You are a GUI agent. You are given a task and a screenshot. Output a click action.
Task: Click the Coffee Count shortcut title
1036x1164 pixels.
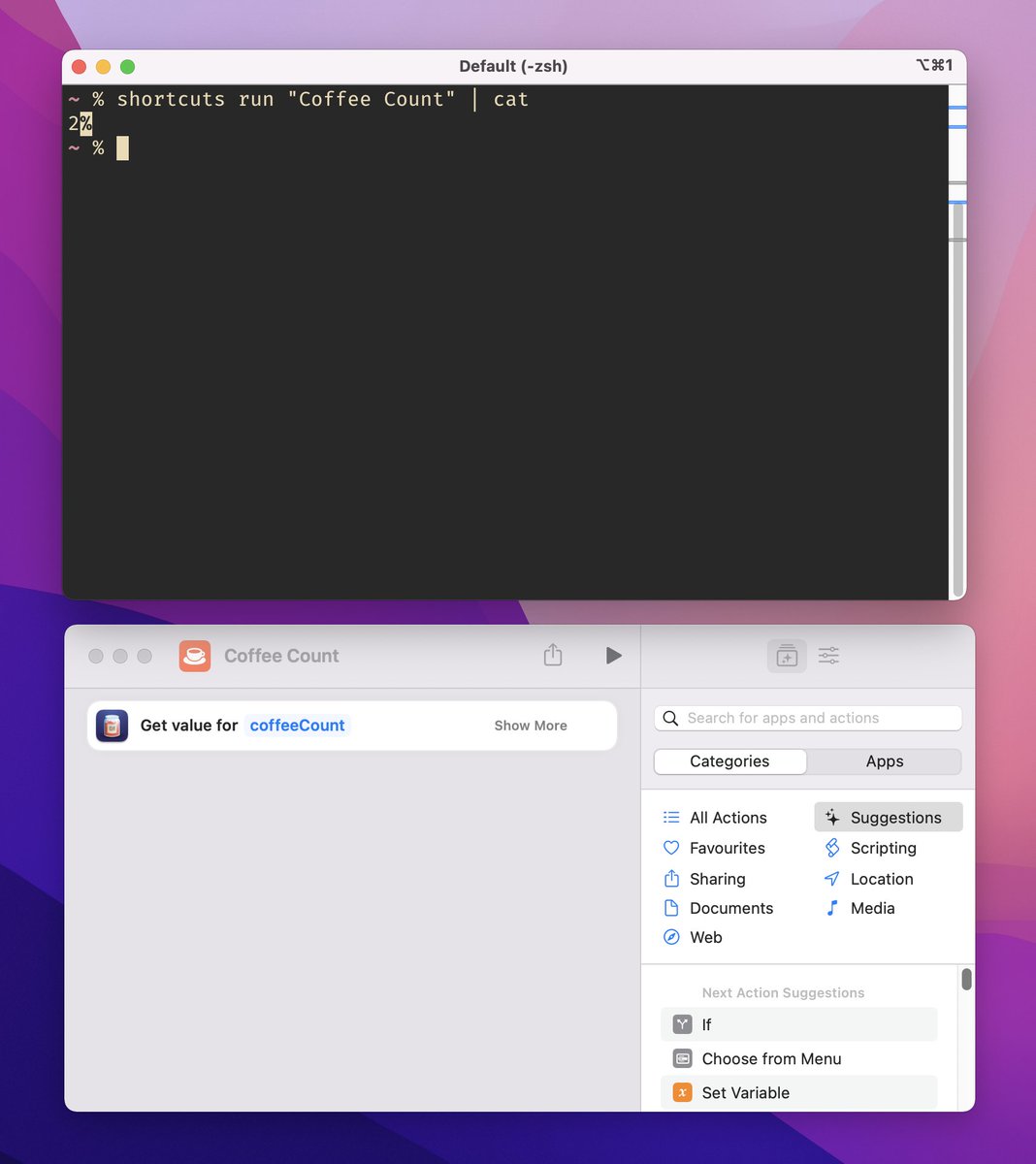point(281,656)
